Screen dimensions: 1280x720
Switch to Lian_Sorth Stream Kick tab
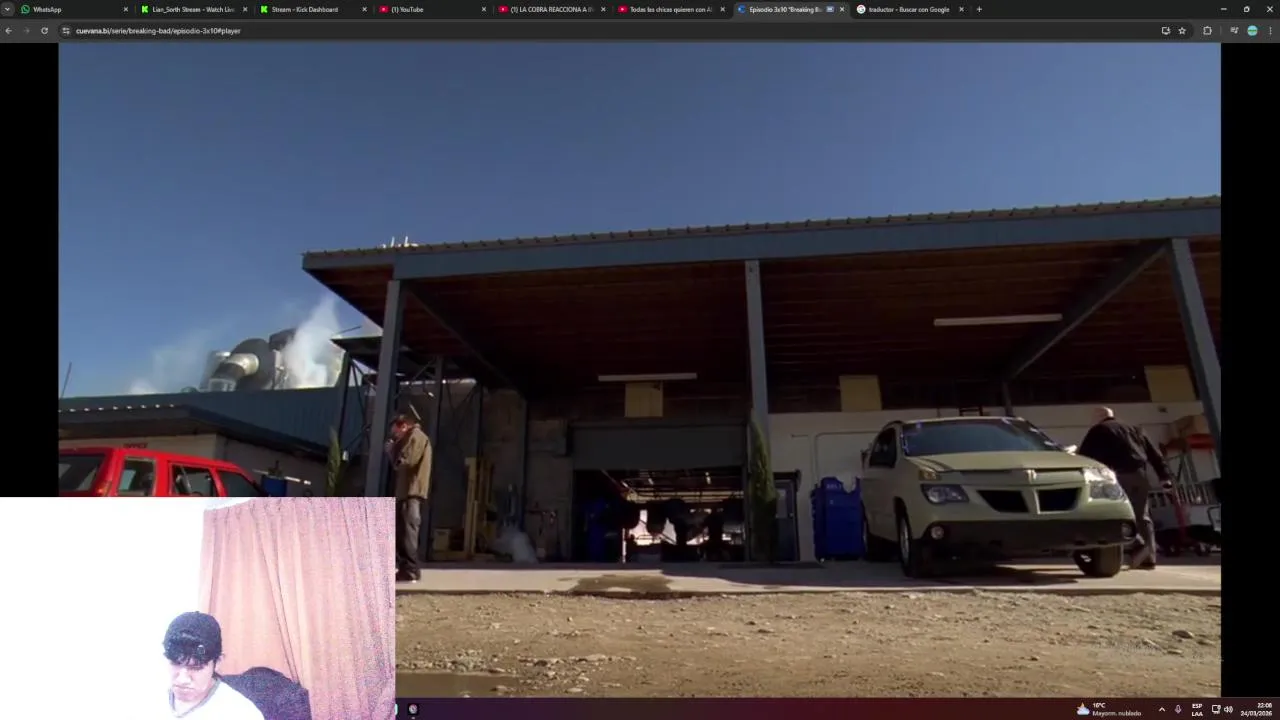point(193,9)
